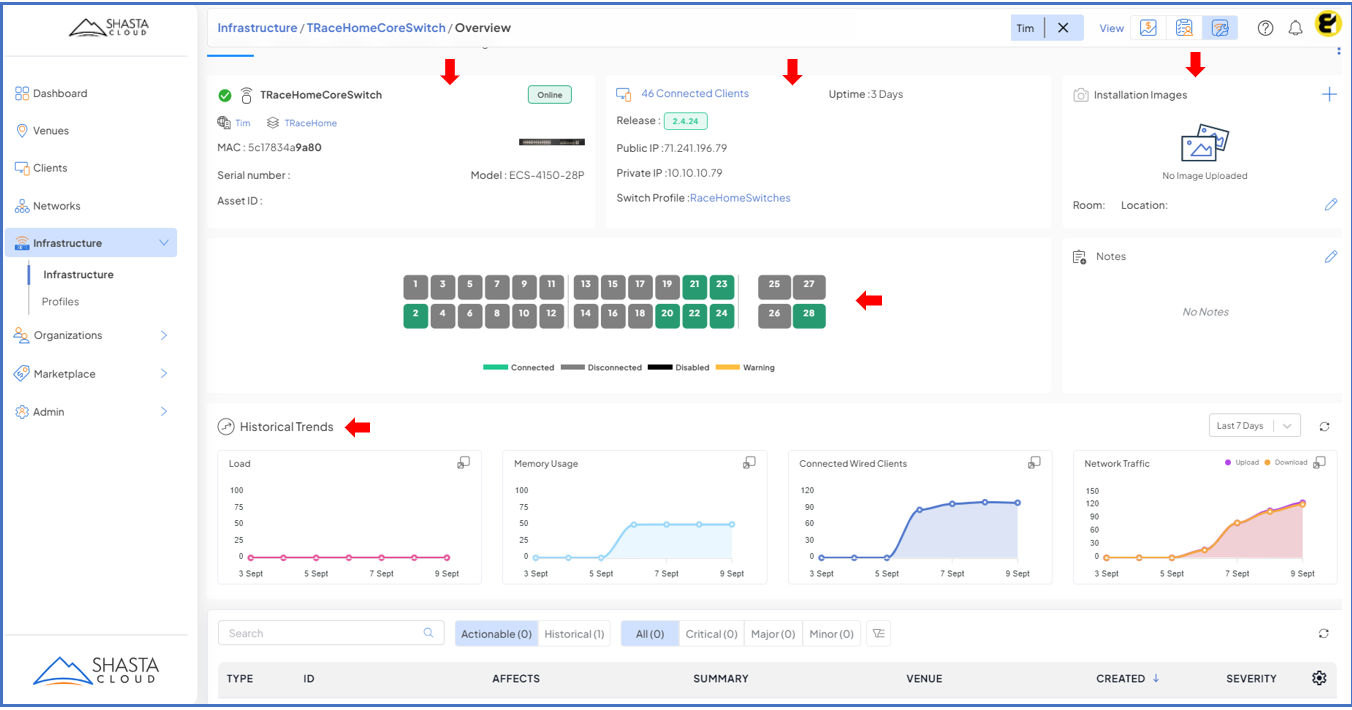
Task: Collapse the Infrastructure sidebar section
Action: (x=164, y=243)
